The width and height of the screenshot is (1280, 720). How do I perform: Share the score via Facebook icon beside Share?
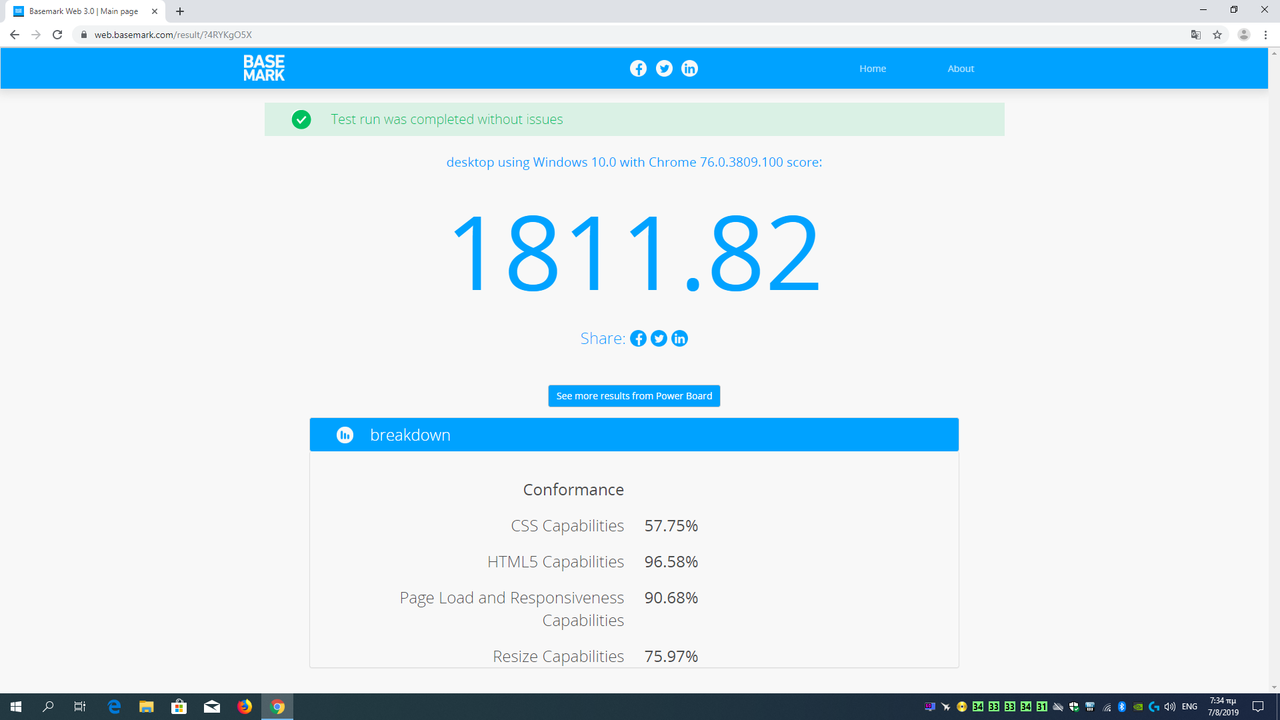638,338
